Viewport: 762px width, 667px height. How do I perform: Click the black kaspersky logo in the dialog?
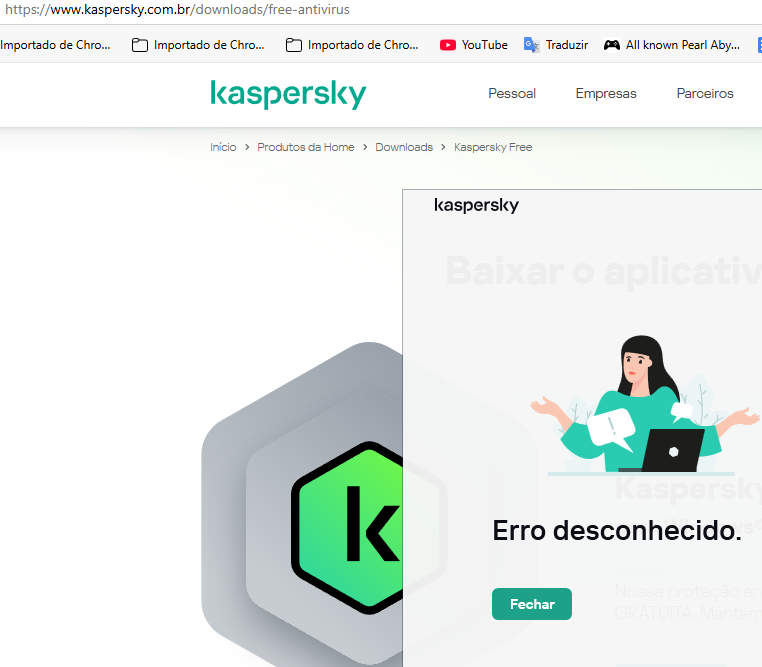tap(476, 205)
